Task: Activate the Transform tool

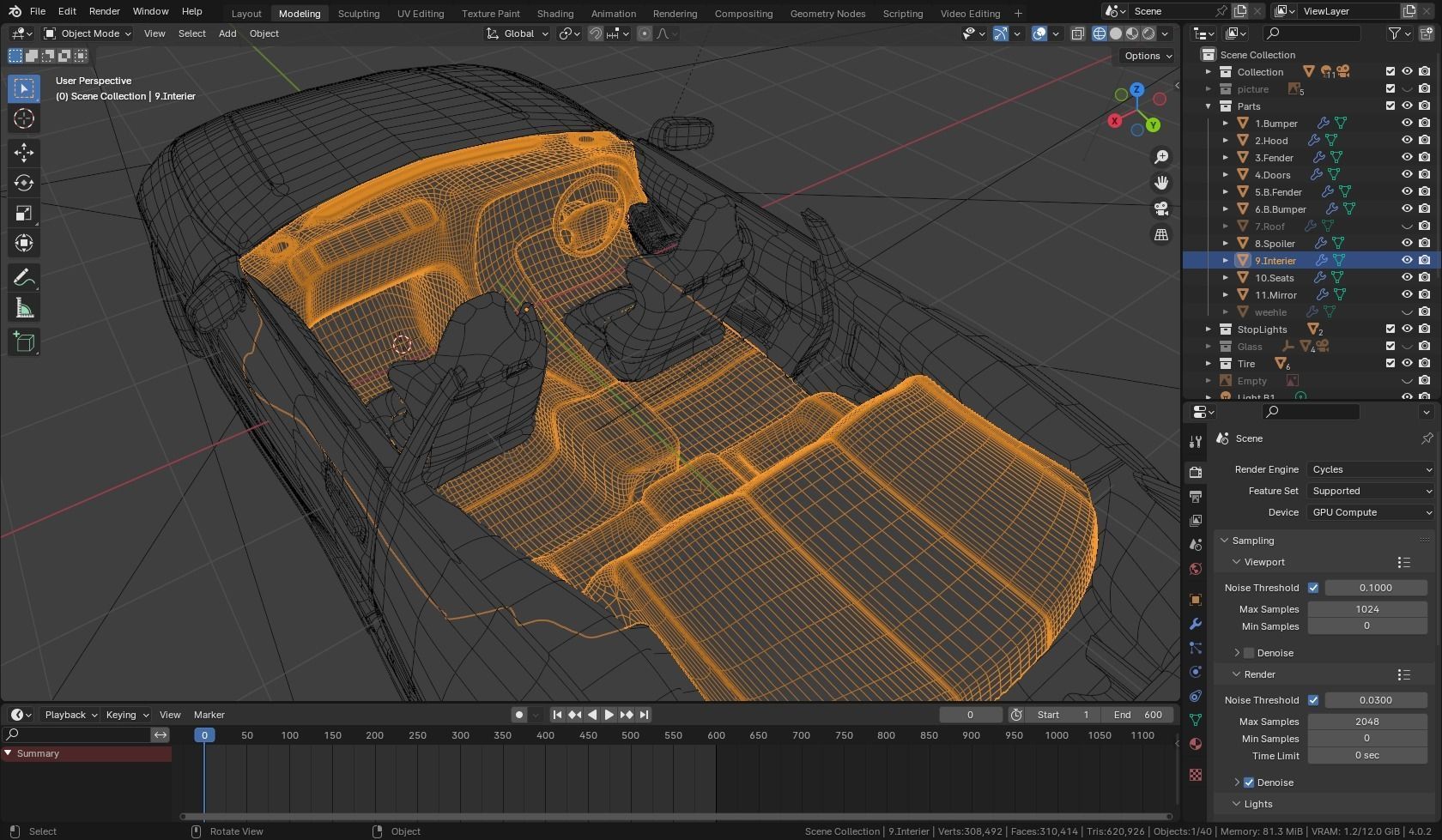Action: tap(24, 243)
